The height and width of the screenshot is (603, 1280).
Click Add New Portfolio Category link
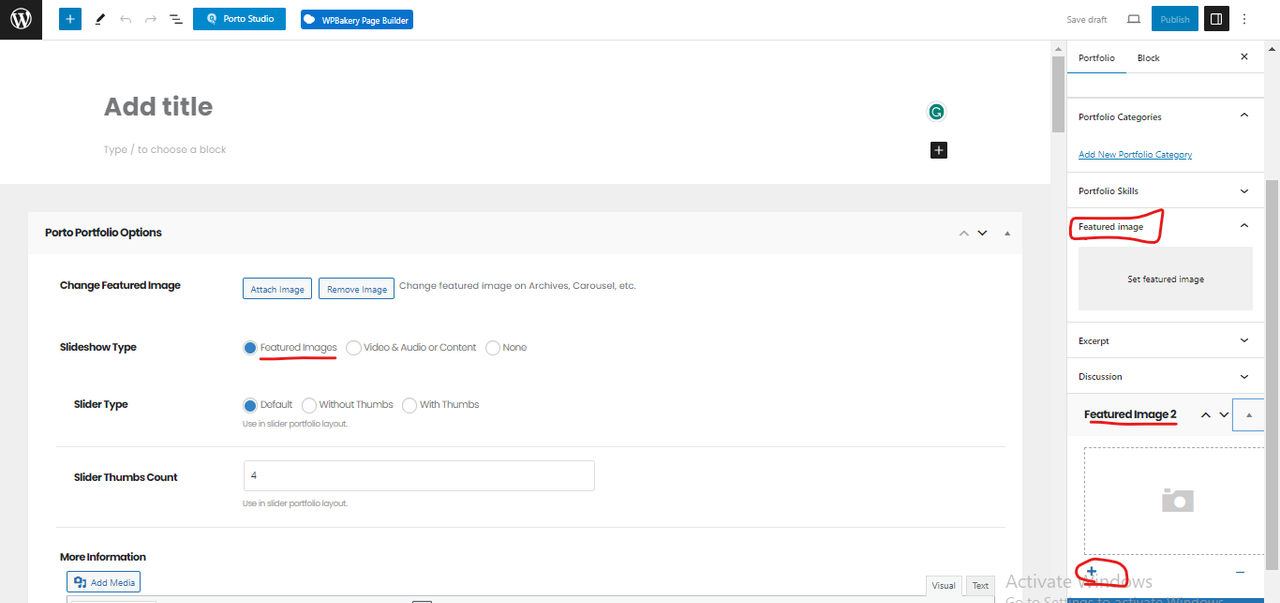(x=1135, y=154)
